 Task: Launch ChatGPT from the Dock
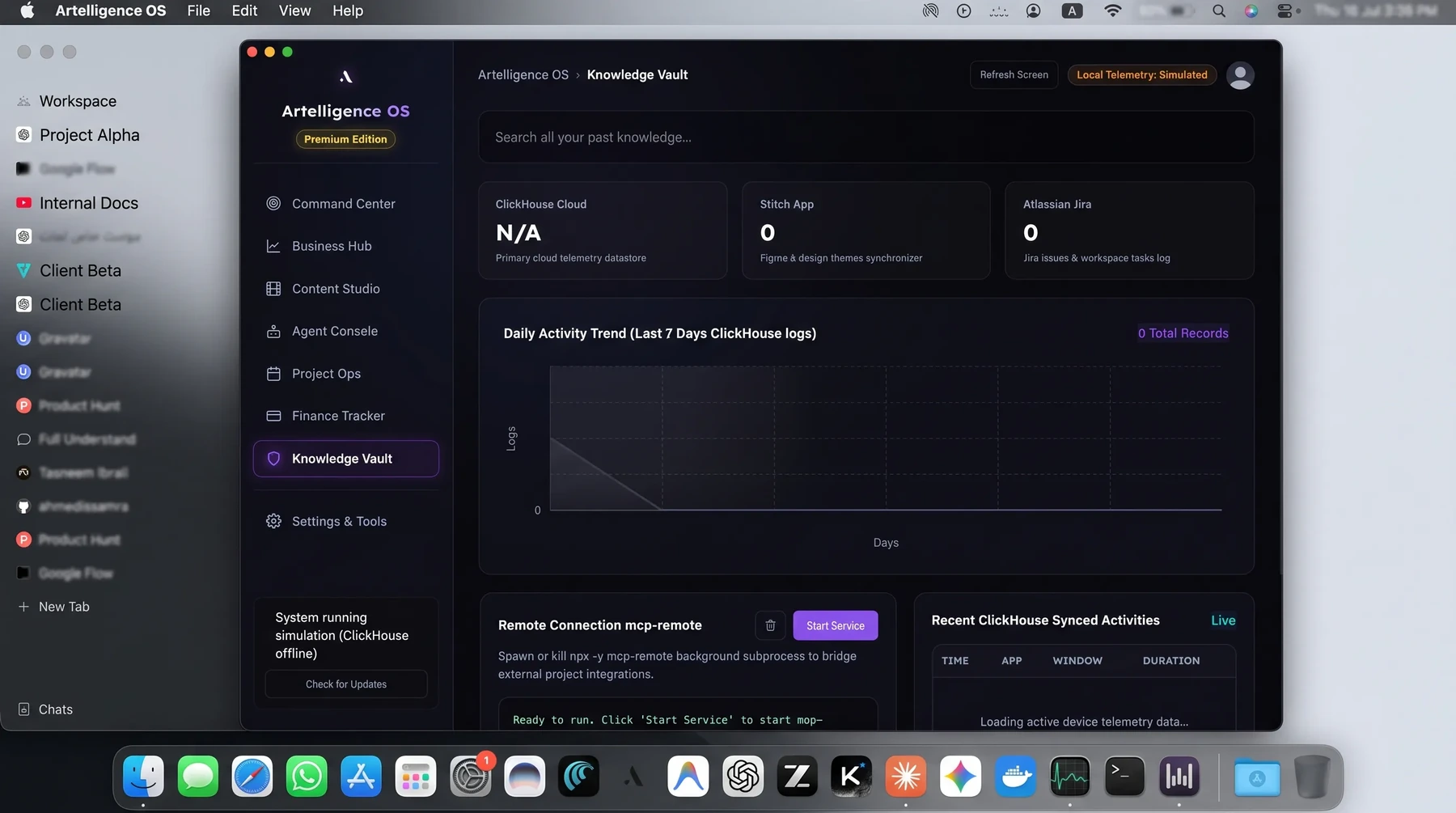(743, 777)
